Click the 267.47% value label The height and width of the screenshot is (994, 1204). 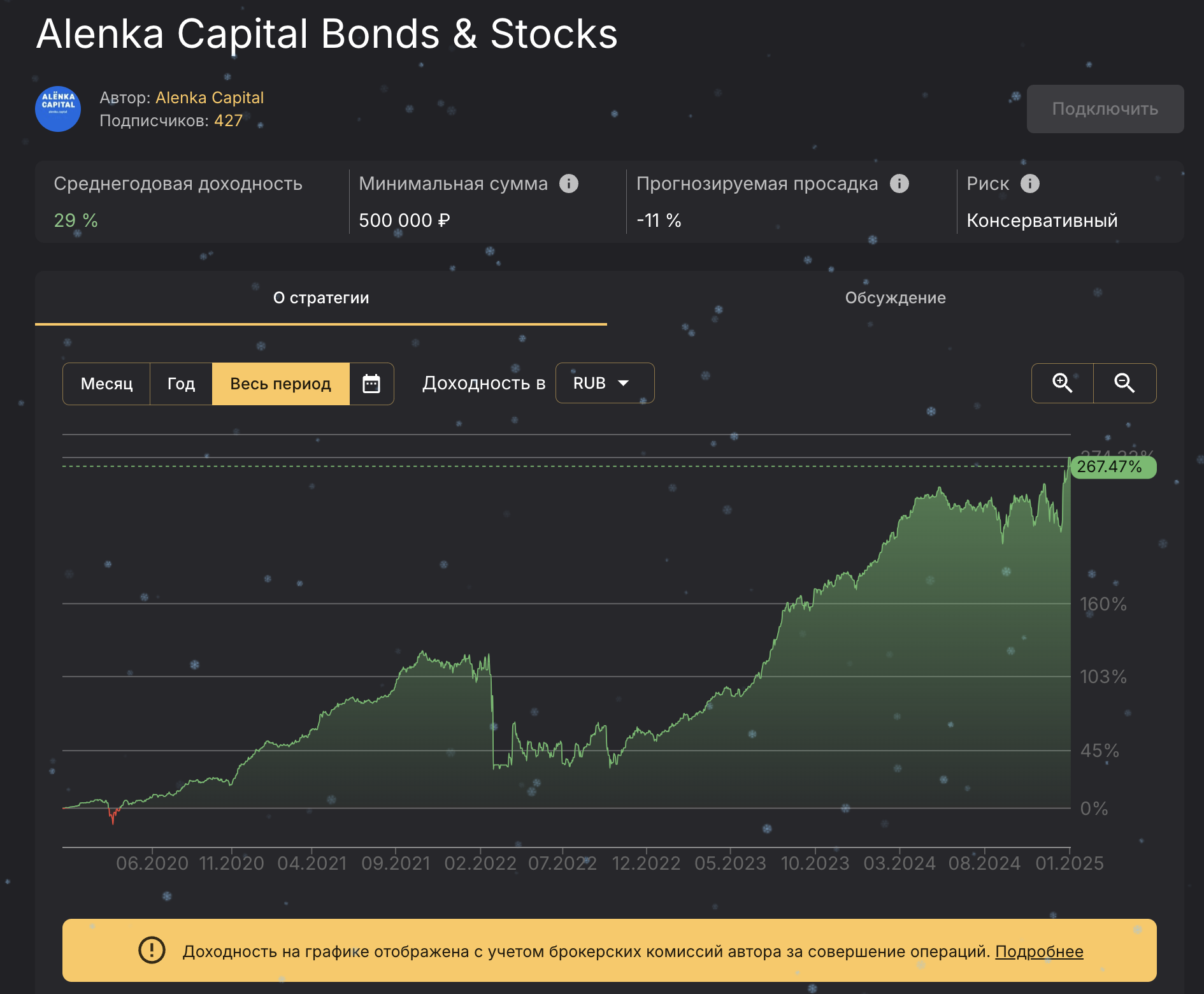click(x=1113, y=466)
